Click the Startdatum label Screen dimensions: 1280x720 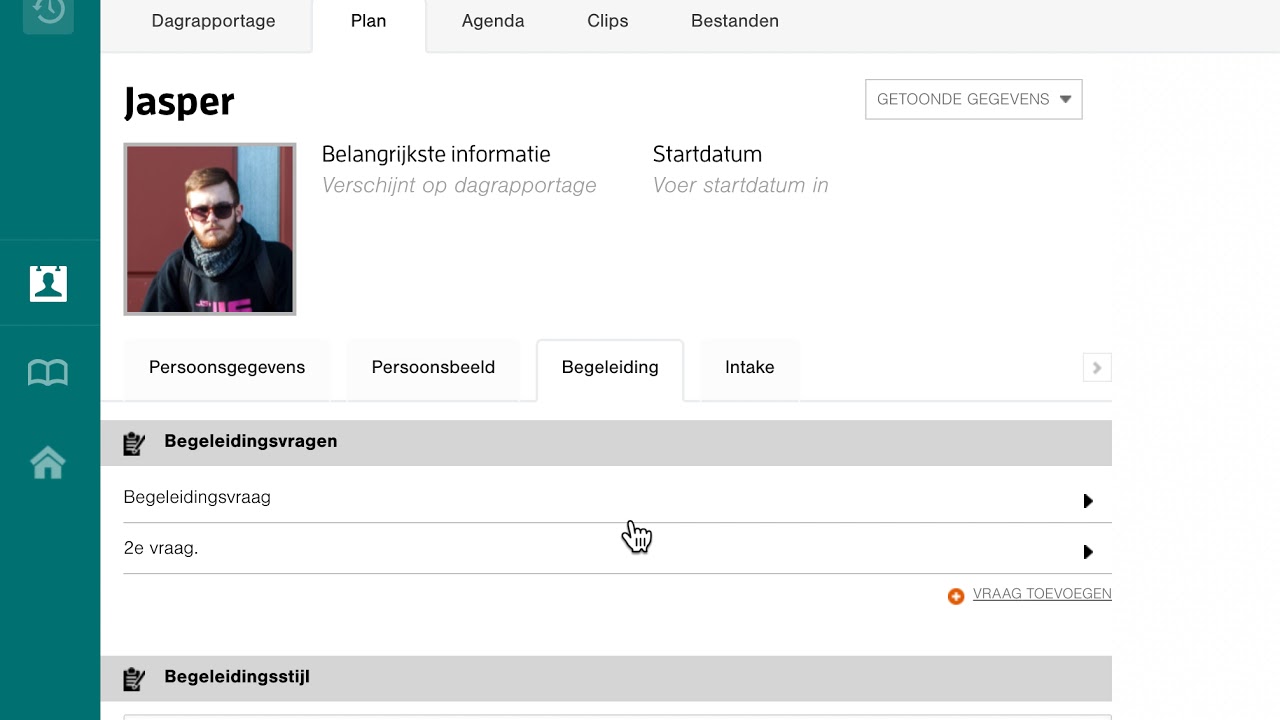pyautogui.click(x=707, y=154)
